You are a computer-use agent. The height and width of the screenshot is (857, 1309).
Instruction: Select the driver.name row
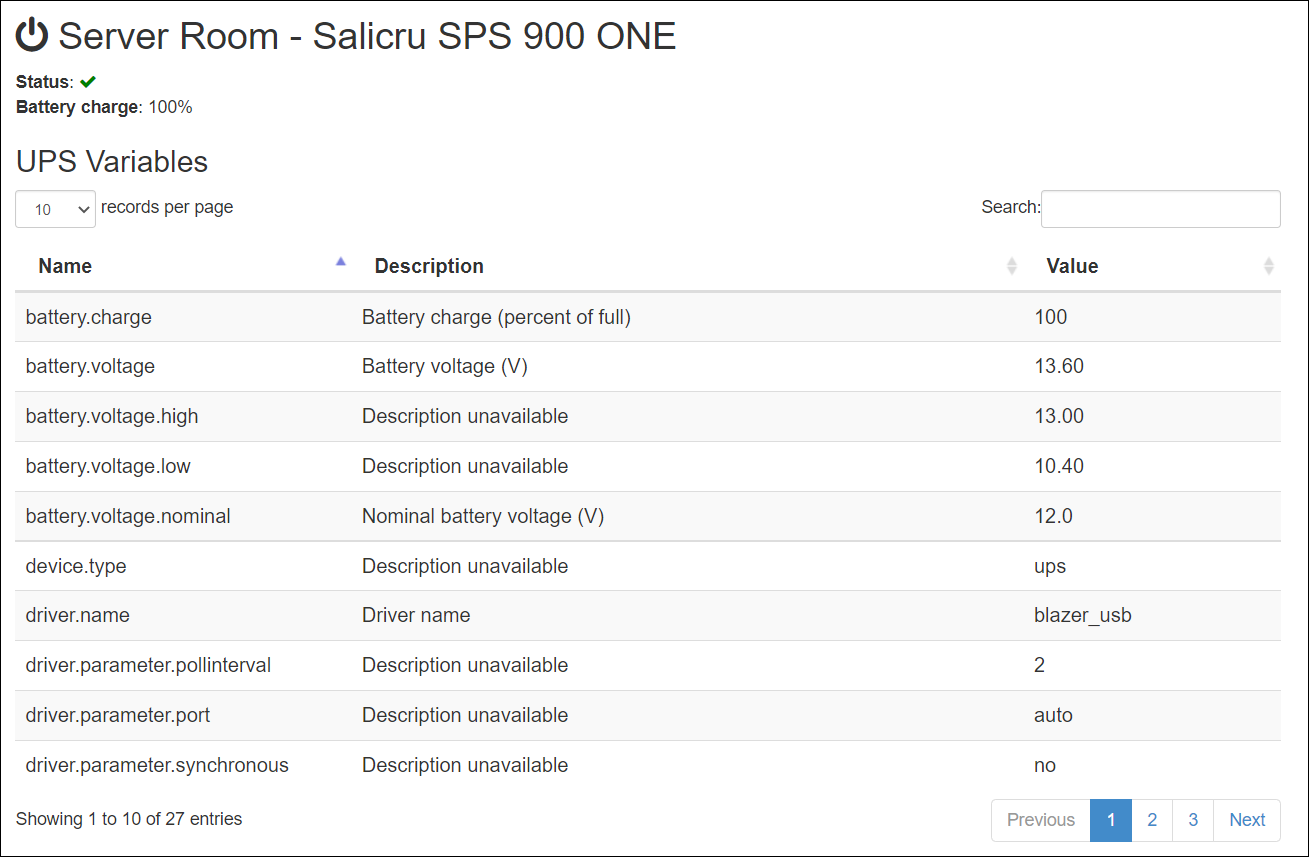(648, 615)
